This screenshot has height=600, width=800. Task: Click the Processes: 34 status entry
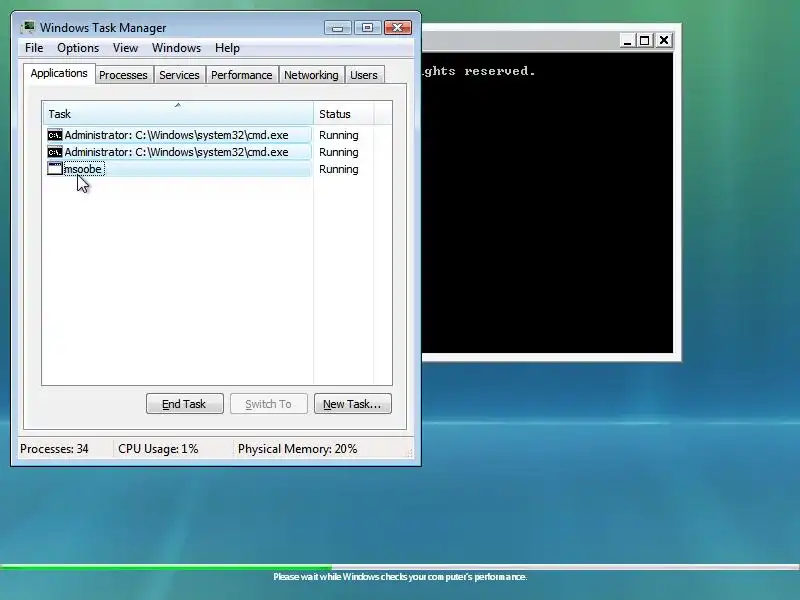pyautogui.click(x=54, y=449)
